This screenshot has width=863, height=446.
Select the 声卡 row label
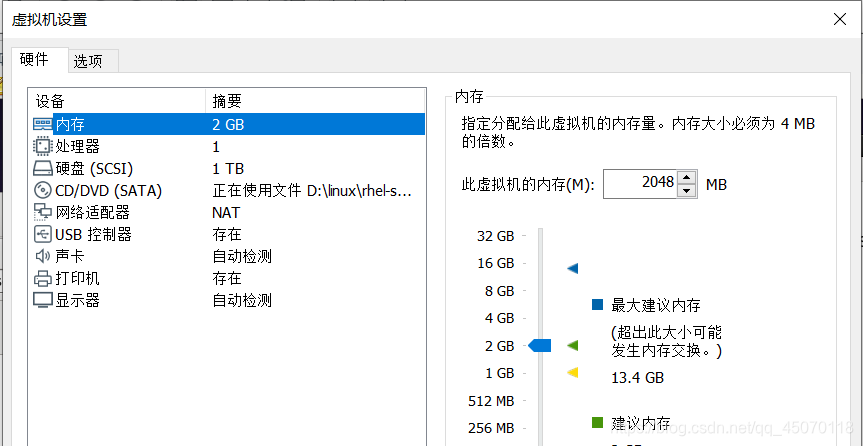click(x=70, y=257)
